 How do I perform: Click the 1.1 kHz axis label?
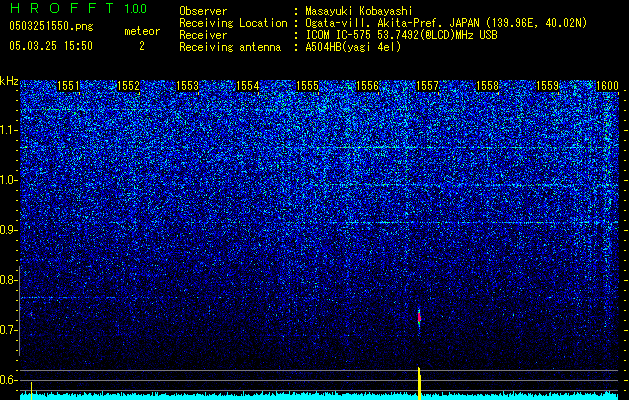(8, 131)
